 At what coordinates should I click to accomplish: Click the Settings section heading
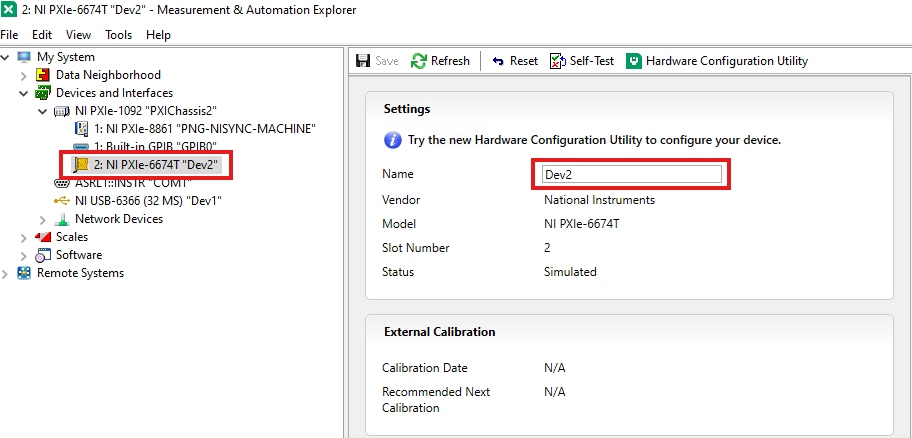(x=407, y=109)
